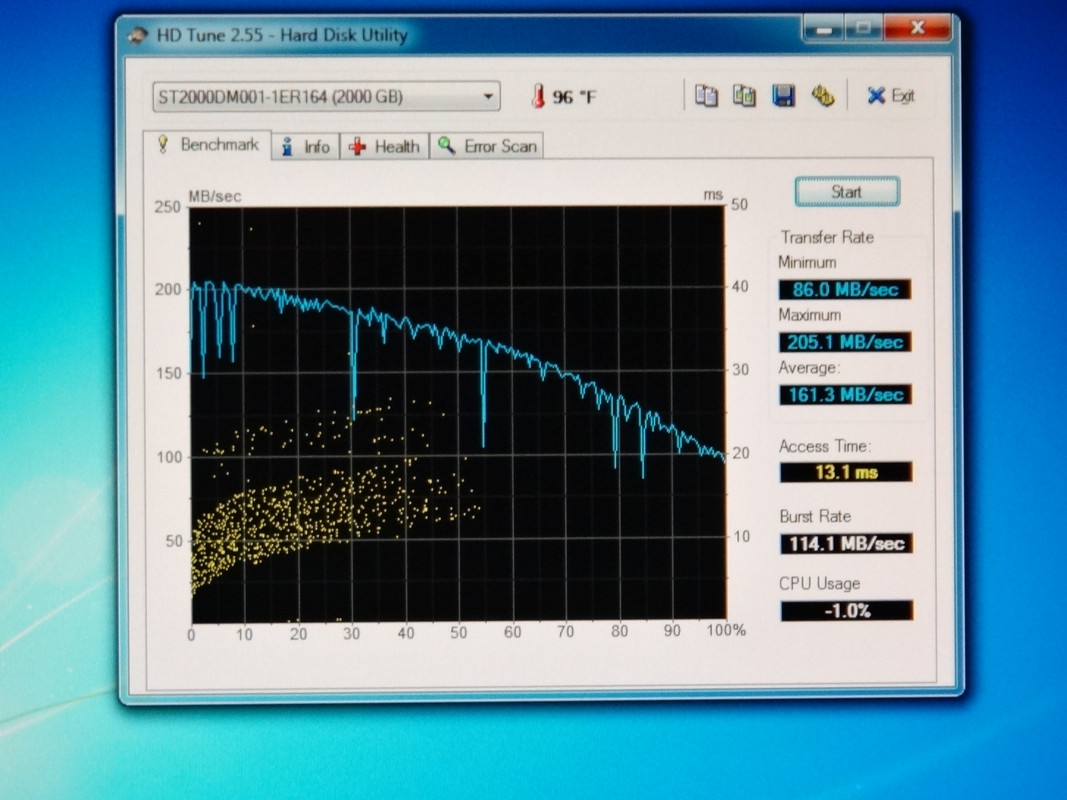Copy benchmark info to clipboard icon

[x=706, y=96]
